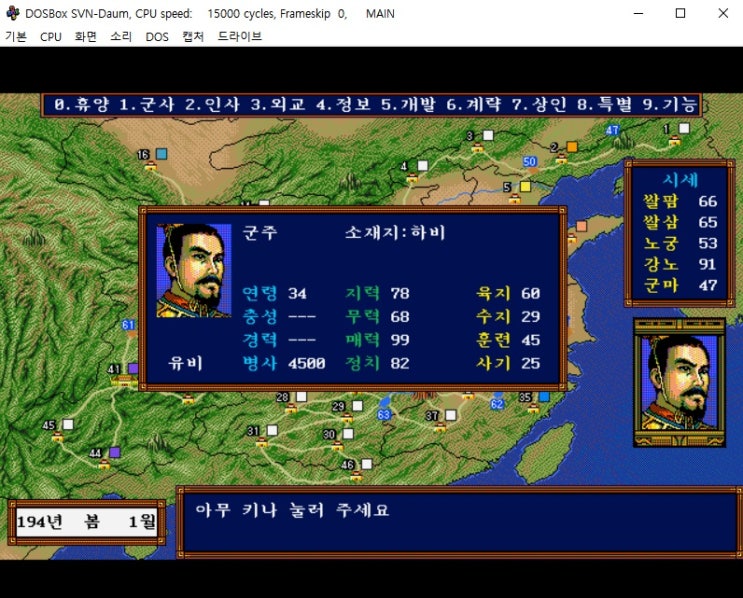This screenshot has width=743, height=598.
Task: Click city 2 orange marker on map
Action: pos(572,146)
